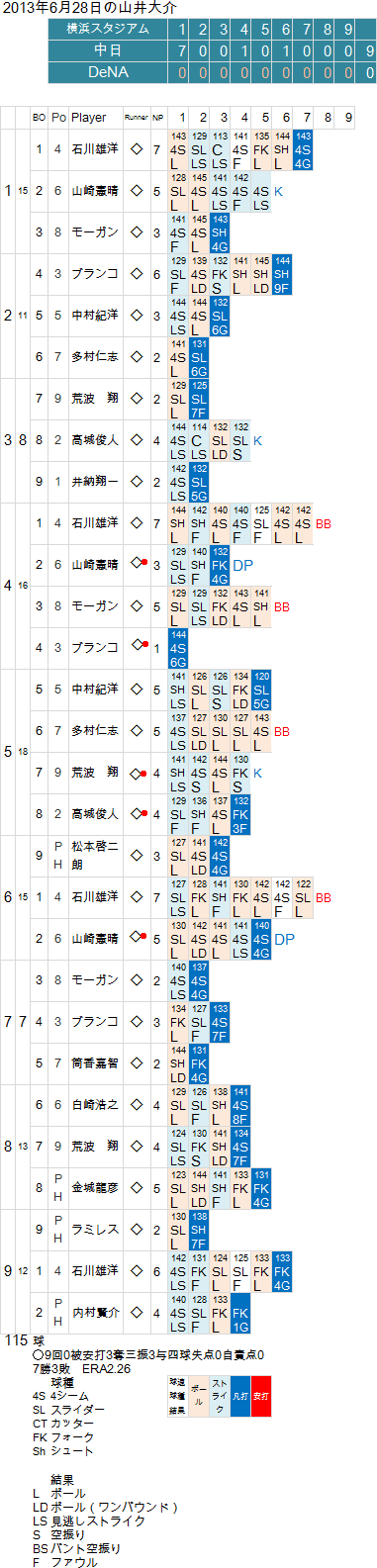Click the runner diamond icon for 白崎浩之
377x1568 pixels.
137,1105
